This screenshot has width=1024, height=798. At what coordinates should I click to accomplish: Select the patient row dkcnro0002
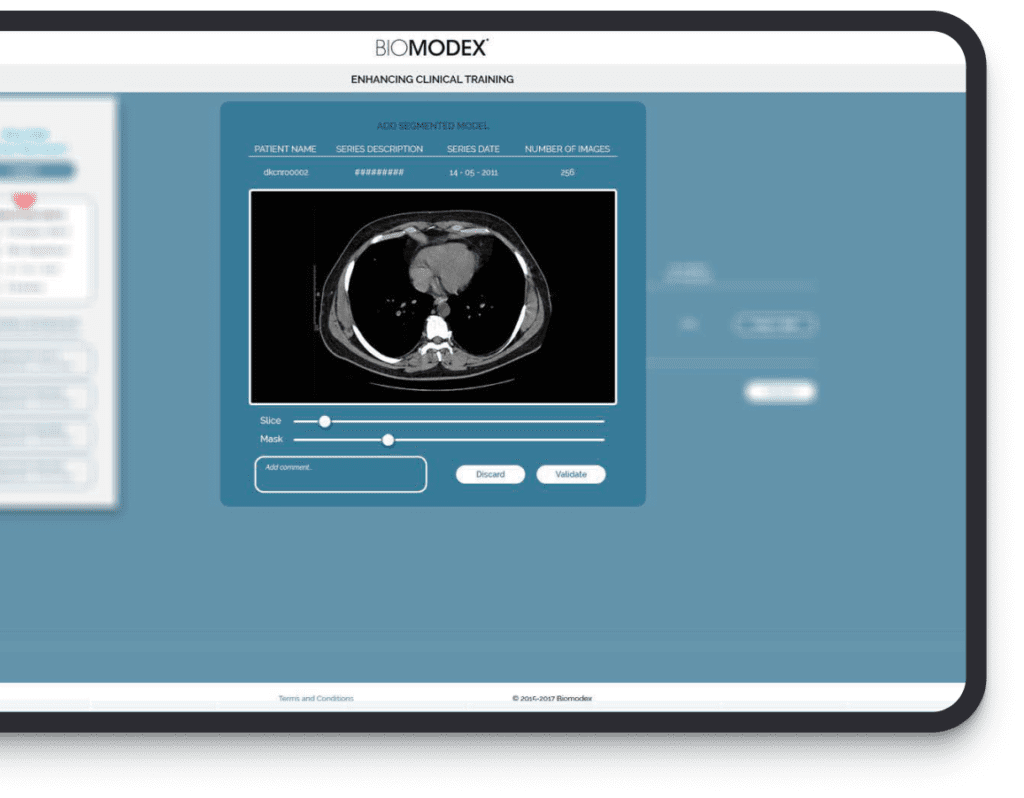pyautogui.click(x=285, y=171)
